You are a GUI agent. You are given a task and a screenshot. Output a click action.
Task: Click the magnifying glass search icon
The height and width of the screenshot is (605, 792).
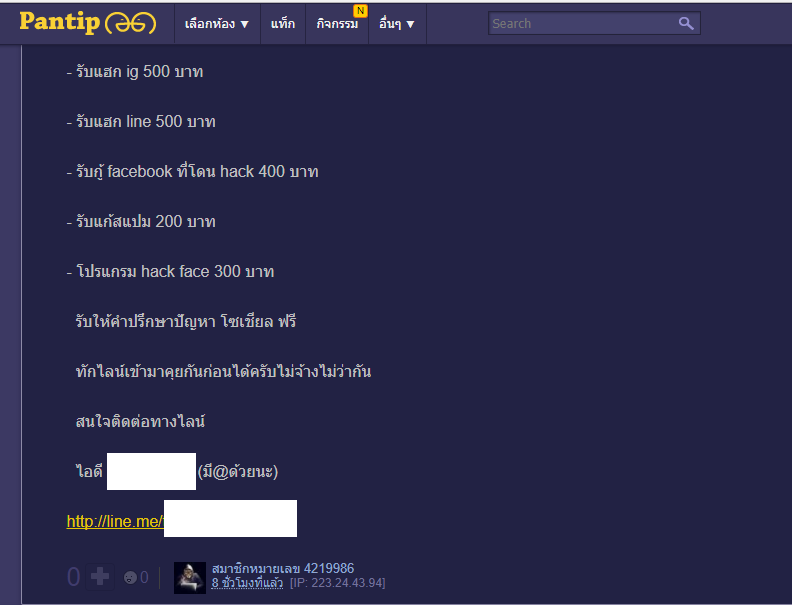pyautogui.click(x=686, y=23)
